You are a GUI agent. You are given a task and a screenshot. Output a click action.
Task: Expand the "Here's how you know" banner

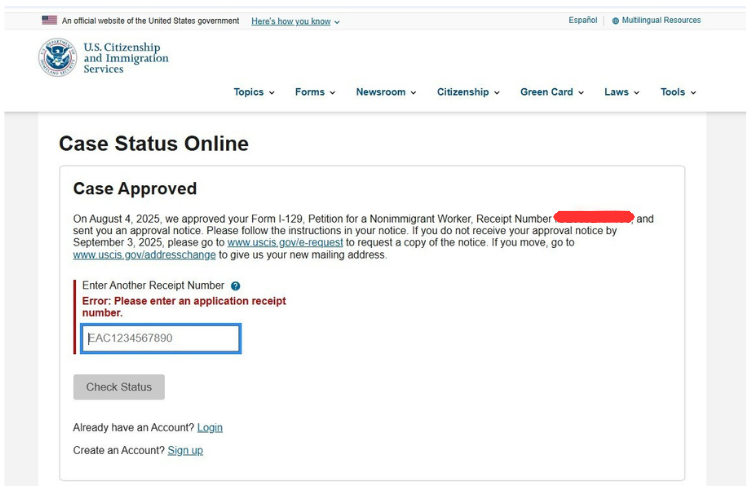(295, 21)
